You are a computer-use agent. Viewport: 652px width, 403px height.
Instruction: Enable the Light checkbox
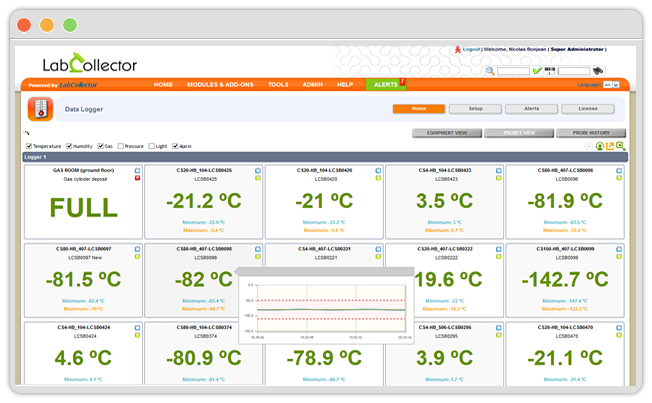tap(152, 146)
